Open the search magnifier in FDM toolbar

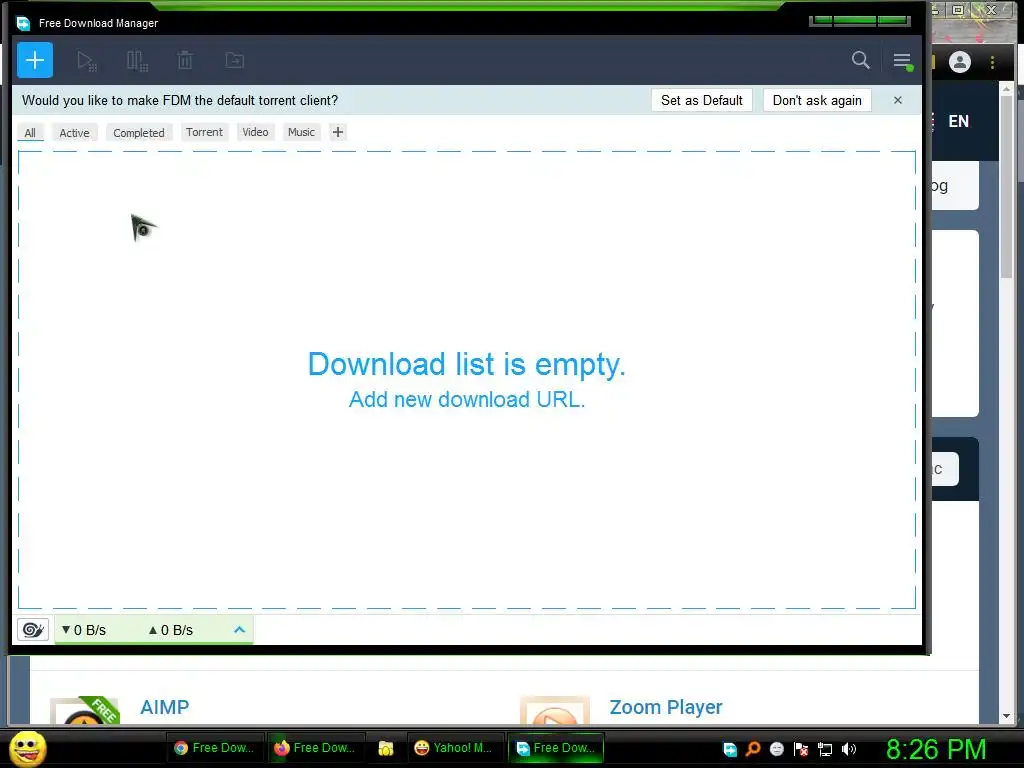pos(861,60)
